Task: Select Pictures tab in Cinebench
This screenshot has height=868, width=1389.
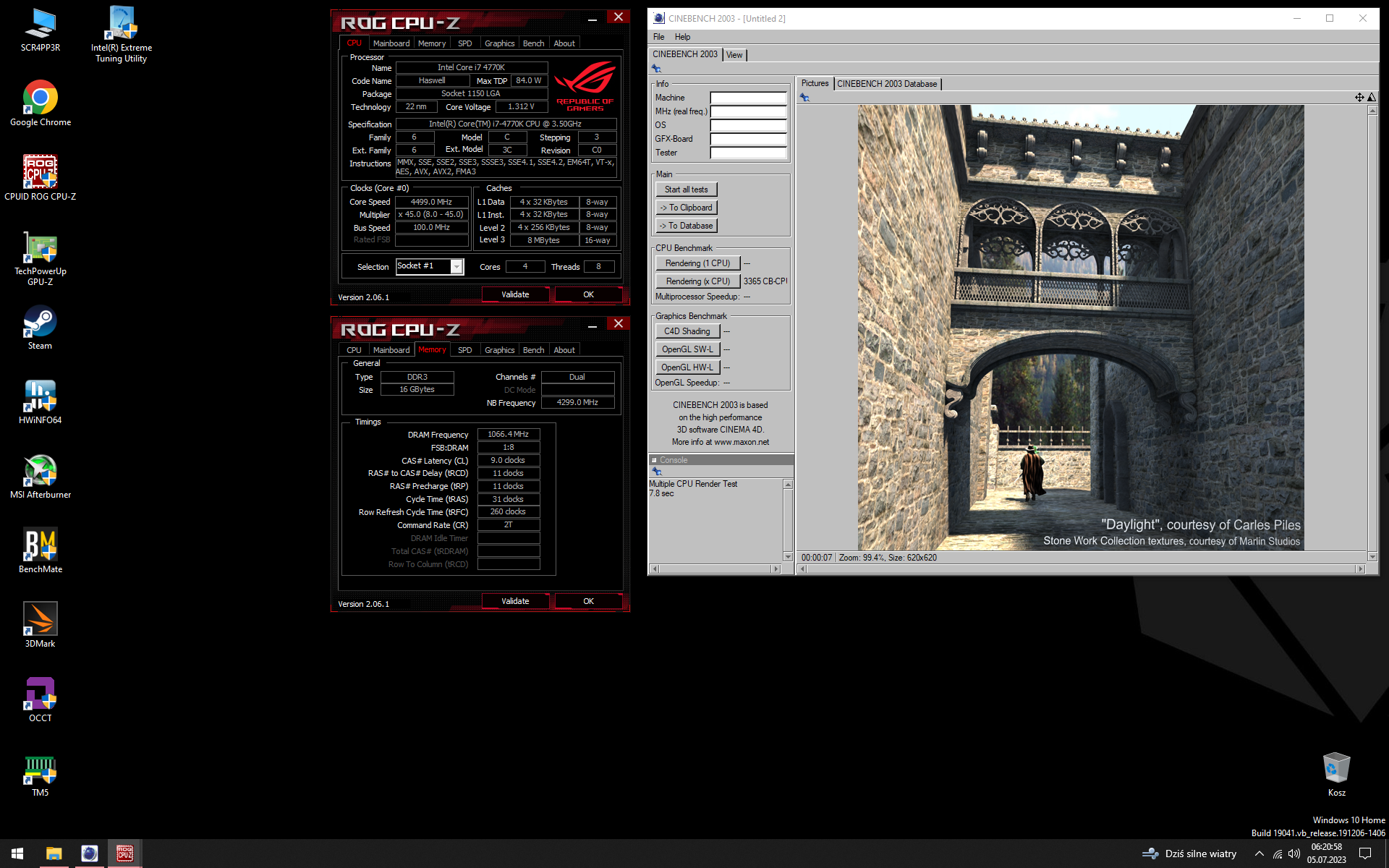Action: point(815,84)
